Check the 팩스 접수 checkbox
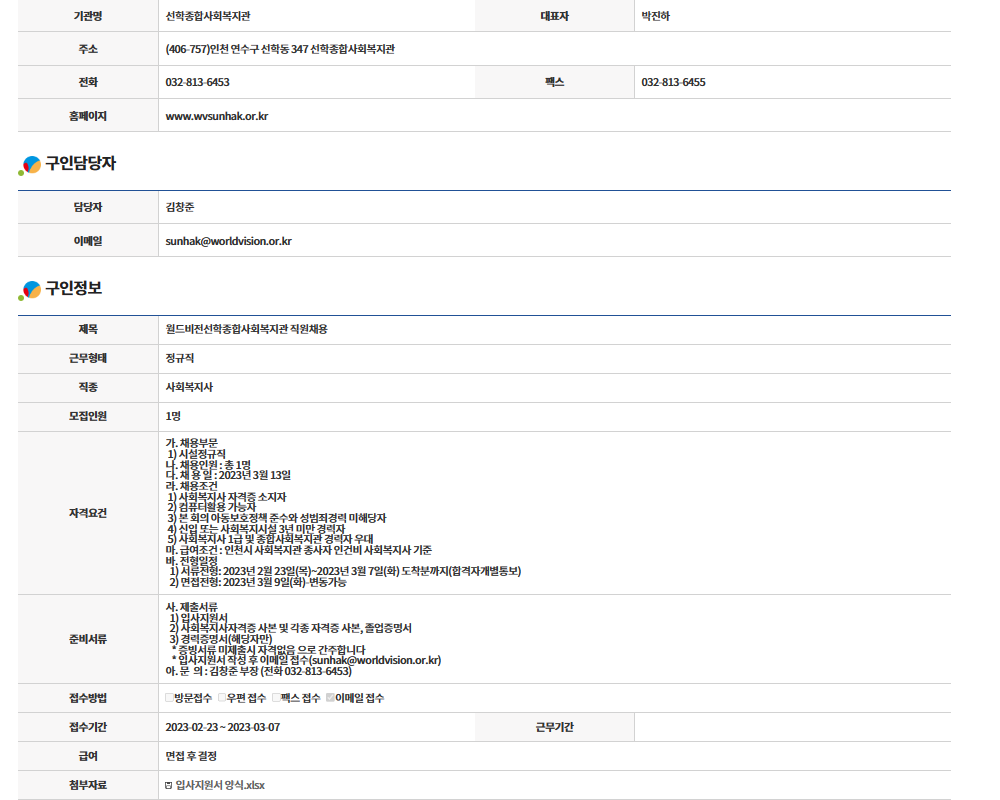This screenshot has width=1000, height=800. pos(276,698)
